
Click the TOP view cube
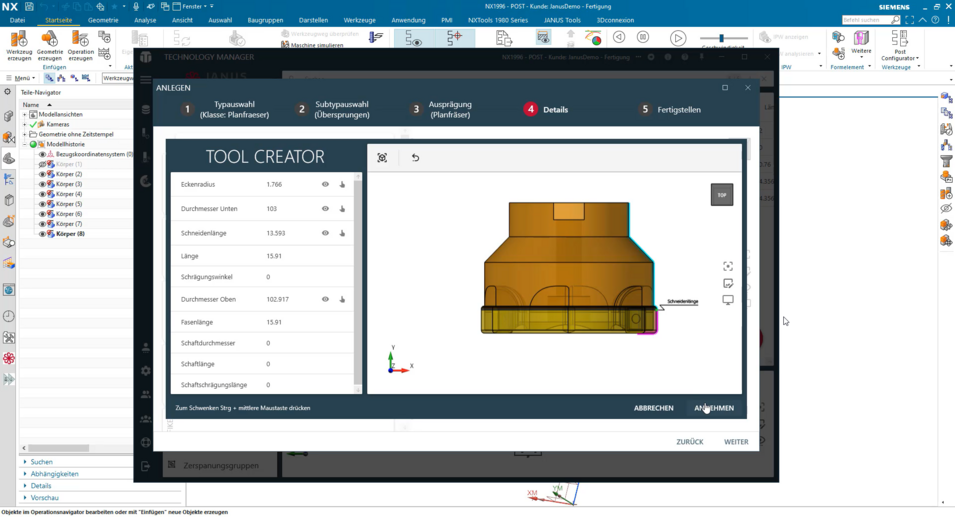point(722,195)
